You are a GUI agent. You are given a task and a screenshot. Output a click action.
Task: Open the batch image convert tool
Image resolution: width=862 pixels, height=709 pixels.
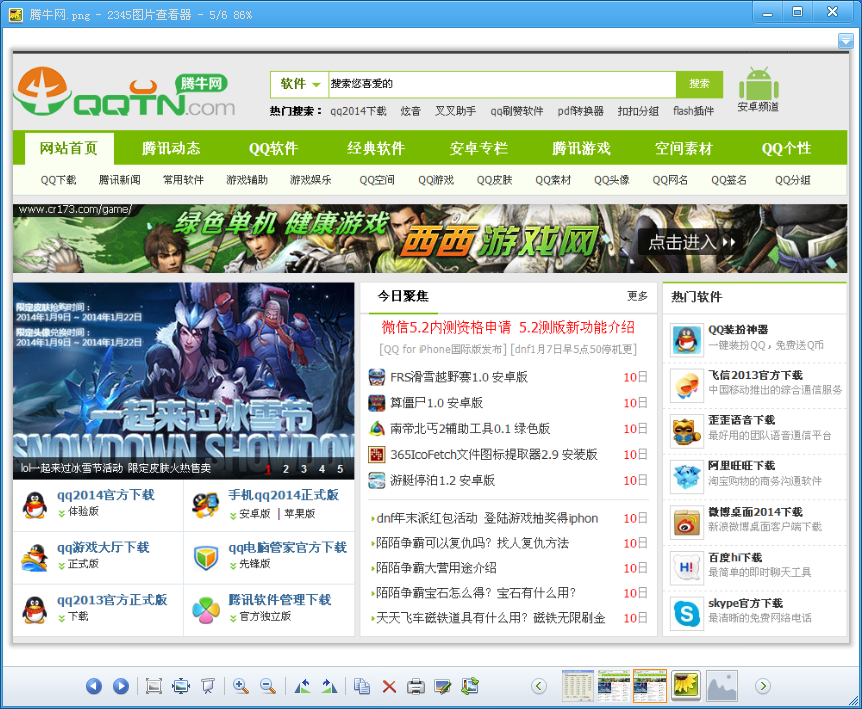tap(470, 686)
